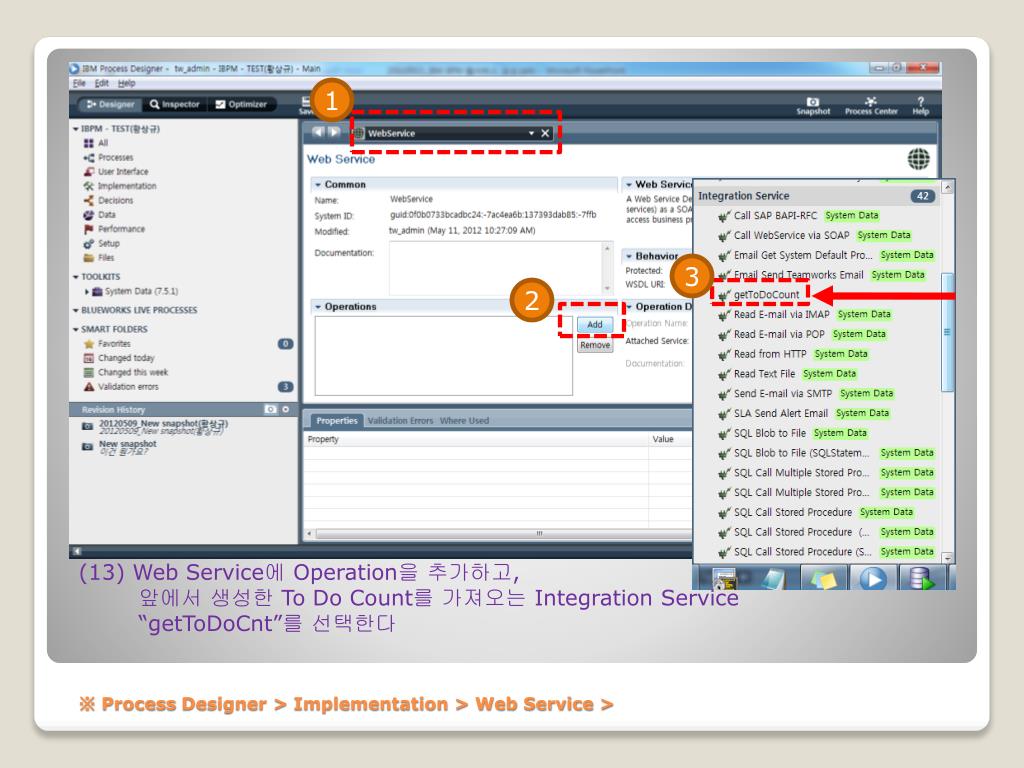Click inside the Operations list box

(x=444, y=356)
